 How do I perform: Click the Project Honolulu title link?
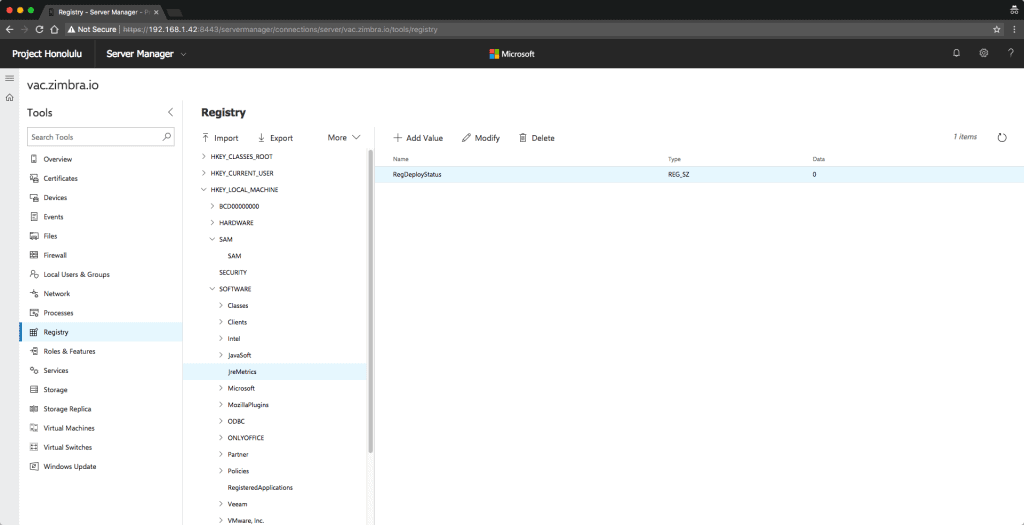coord(47,54)
